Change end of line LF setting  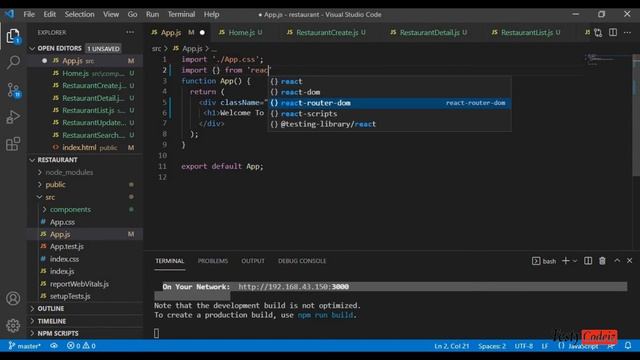pos(544,346)
